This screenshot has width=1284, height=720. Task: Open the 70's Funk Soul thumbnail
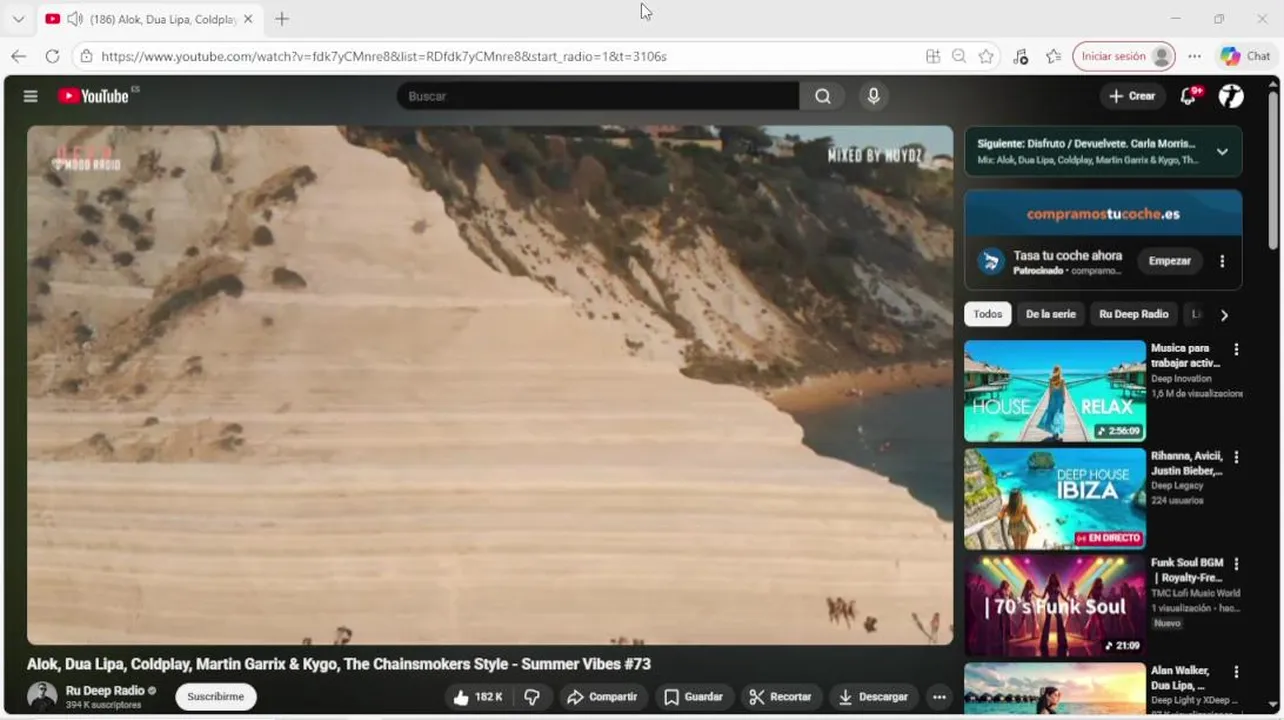[1055, 606]
